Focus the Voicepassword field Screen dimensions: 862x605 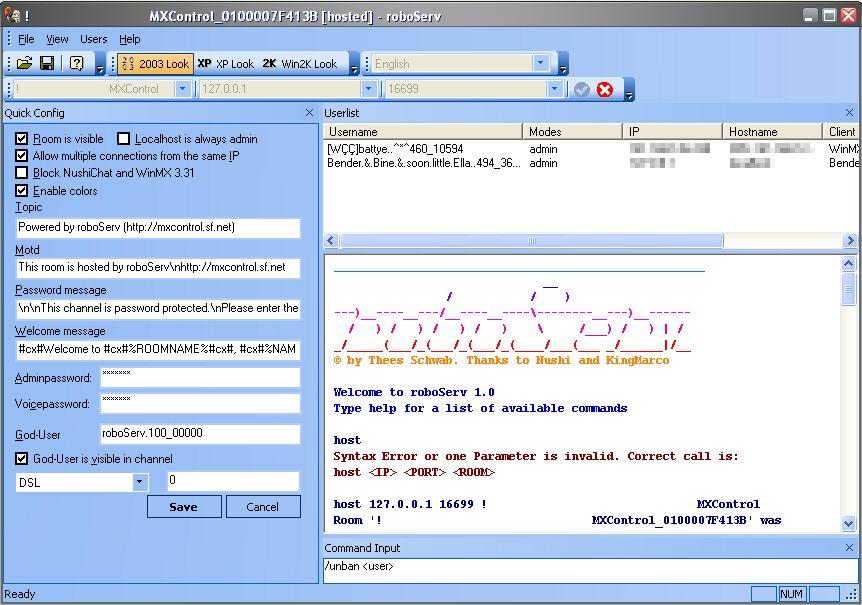tap(200, 403)
